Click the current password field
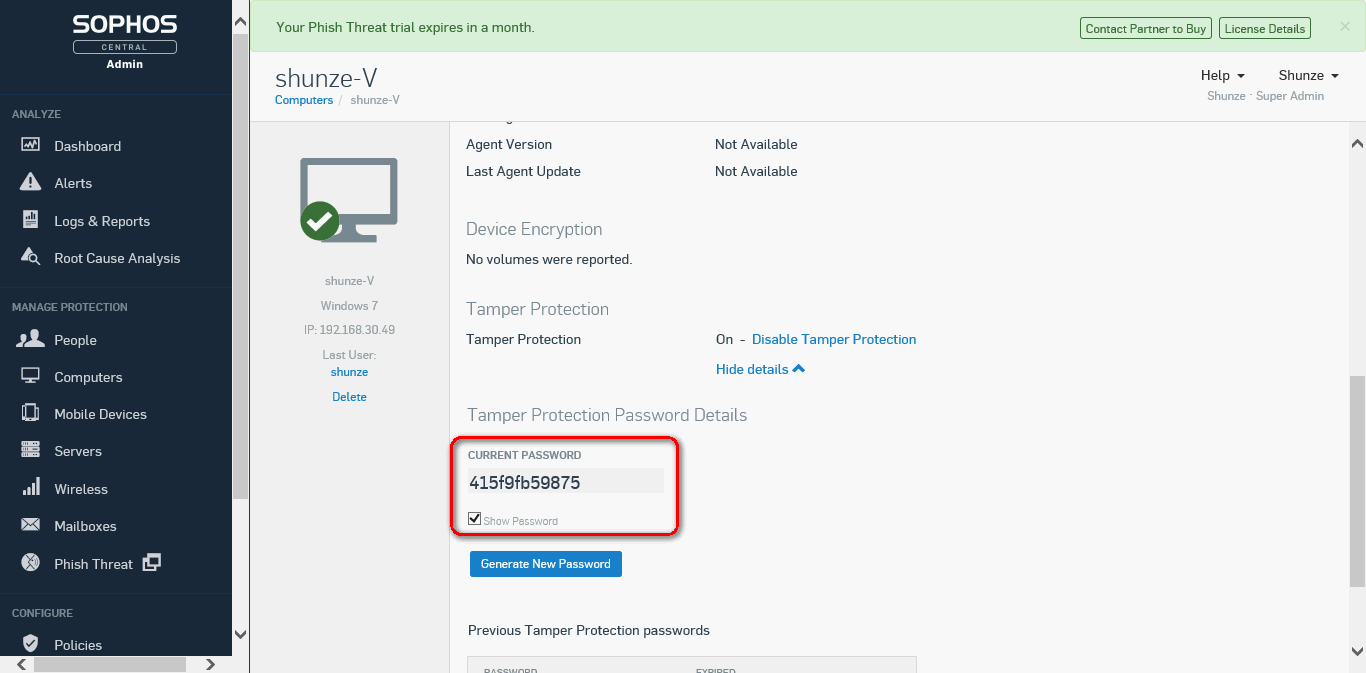This screenshot has width=1366, height=673. (x=565, y=481)
